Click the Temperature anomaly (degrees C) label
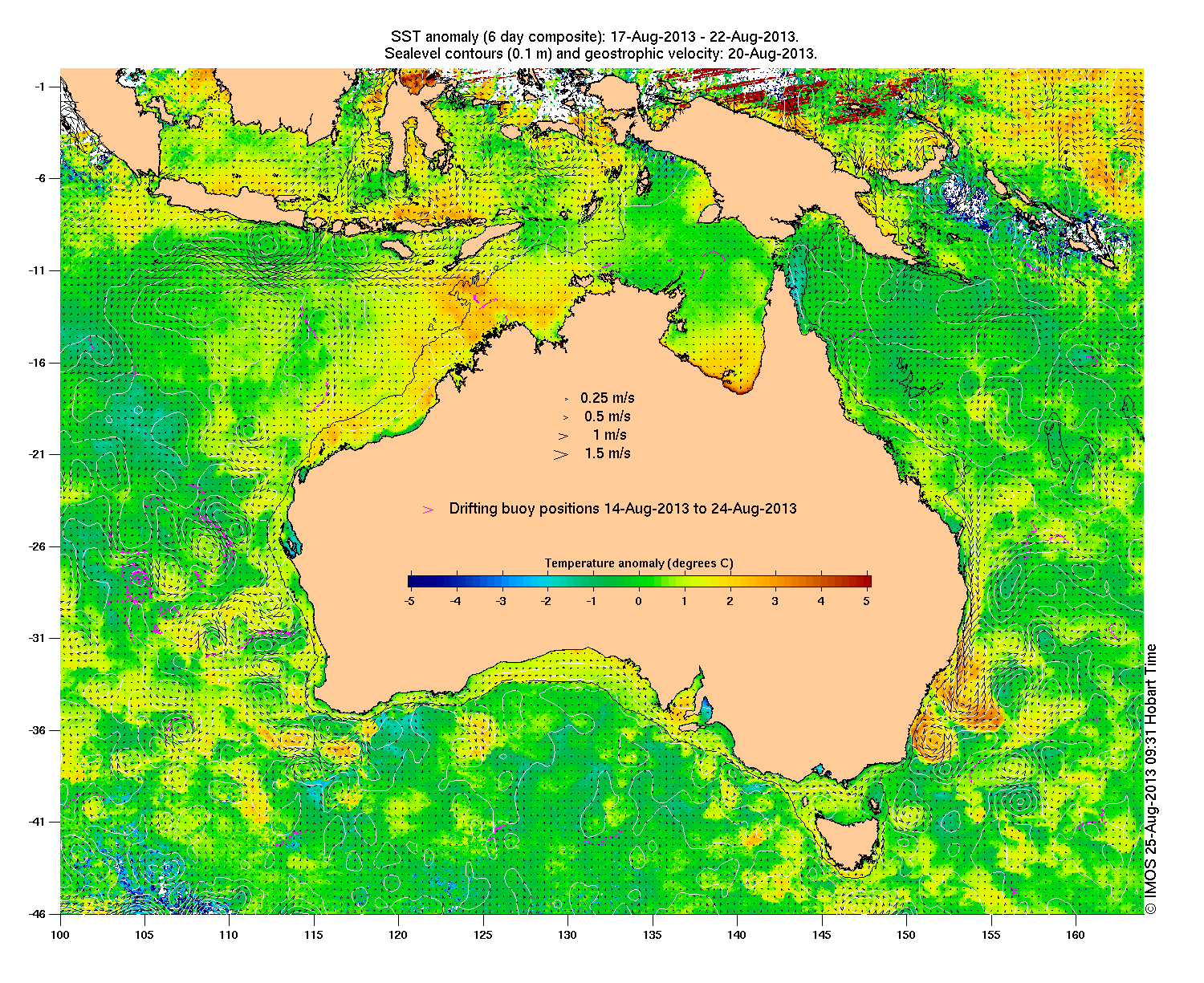Viewport: 1204px width, 983px height. pyautogui.click(x=639, y=563)
